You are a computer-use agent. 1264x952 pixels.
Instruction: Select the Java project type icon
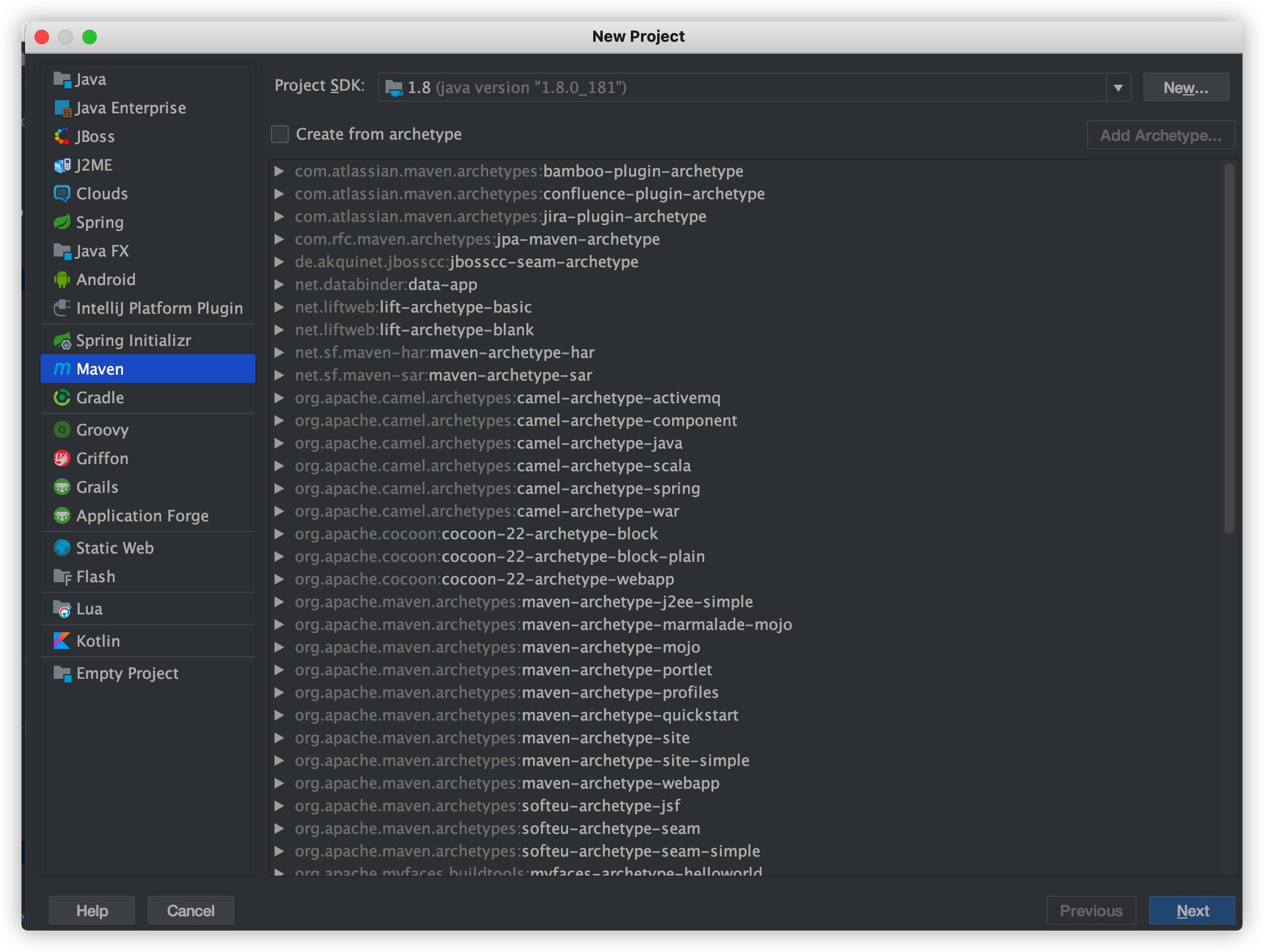62,79
